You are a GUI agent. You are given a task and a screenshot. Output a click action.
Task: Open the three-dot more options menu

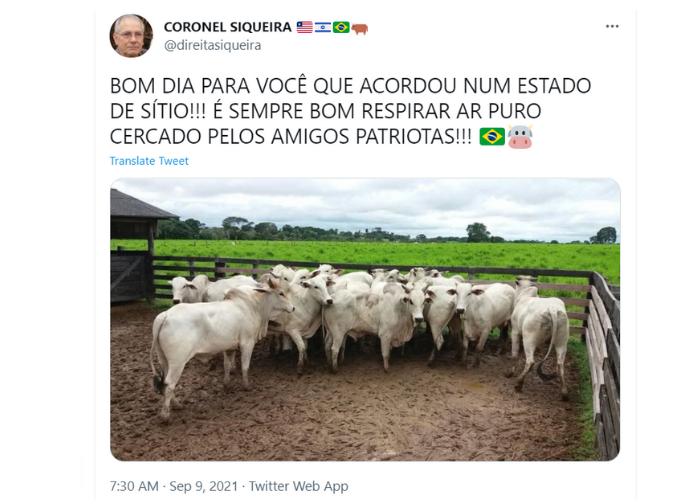pos(612,26)
